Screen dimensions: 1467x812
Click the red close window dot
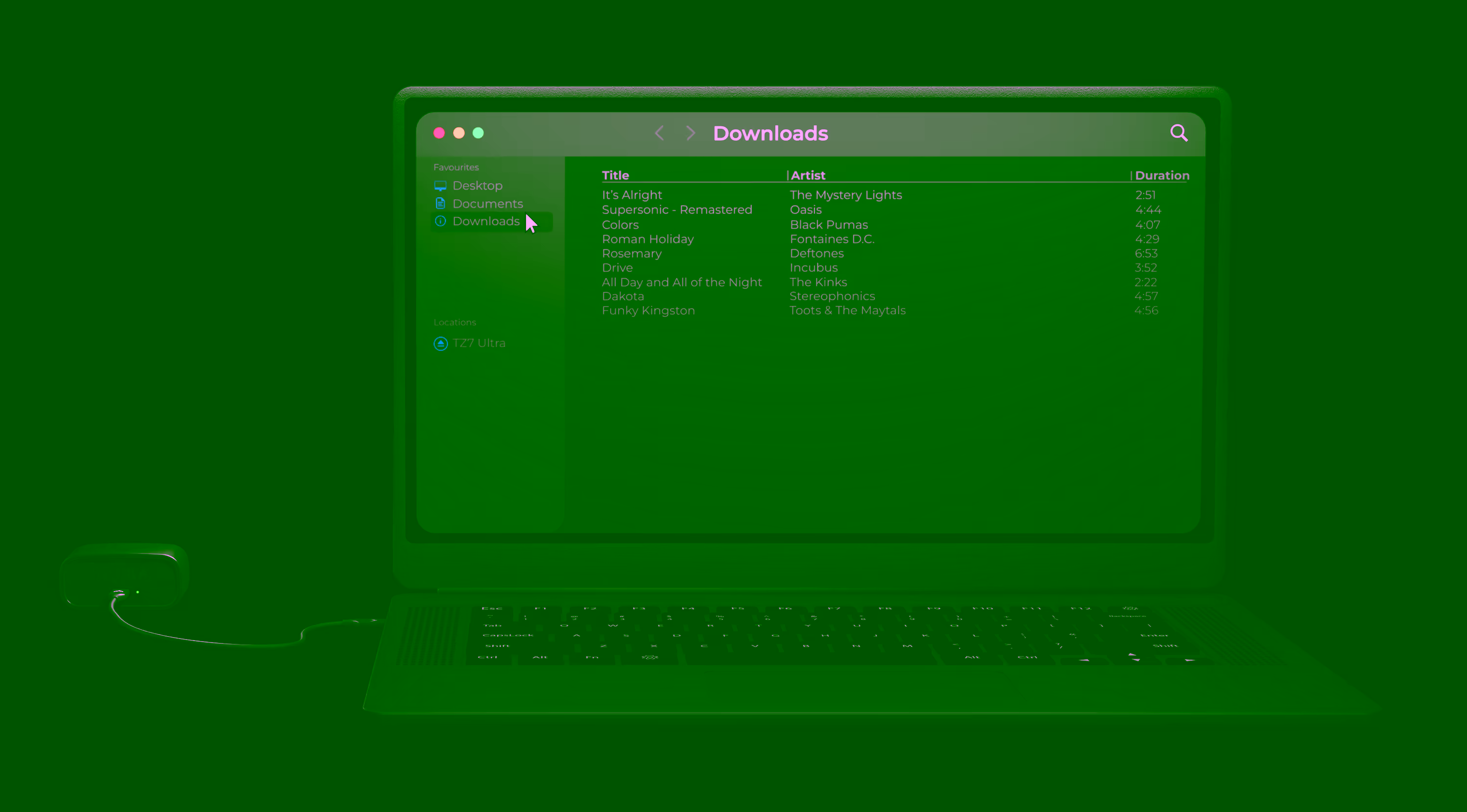click(x=439, y=133)
